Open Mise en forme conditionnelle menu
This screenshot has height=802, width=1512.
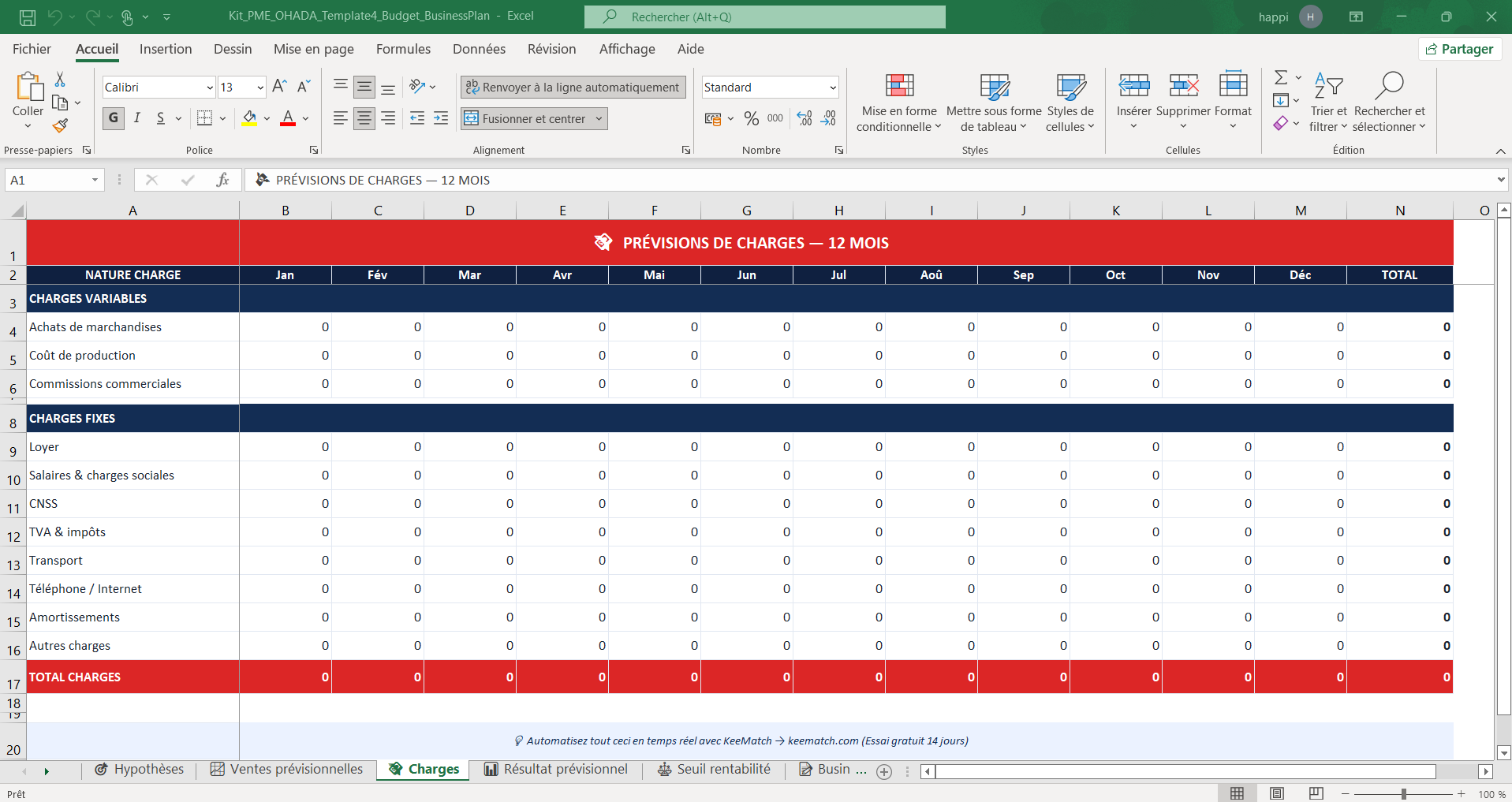click(x=899, y=103)
